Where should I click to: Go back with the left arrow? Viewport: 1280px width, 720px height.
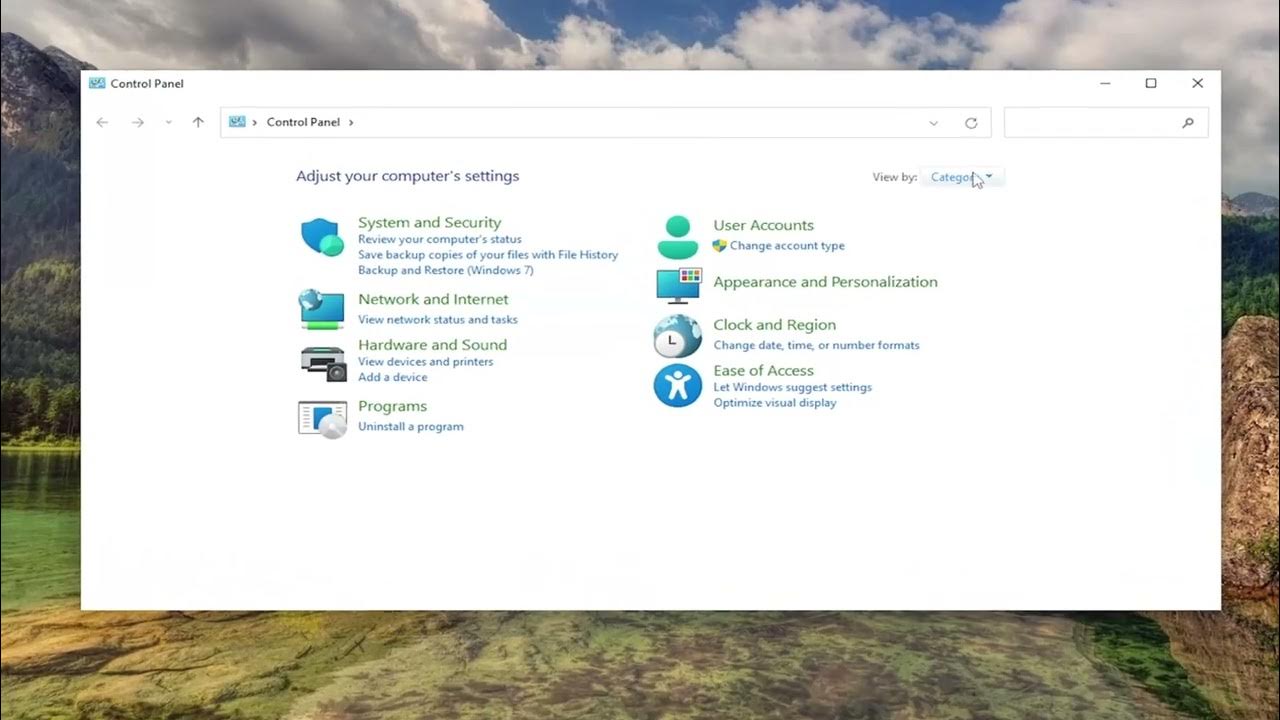click(x=102, y=122)
